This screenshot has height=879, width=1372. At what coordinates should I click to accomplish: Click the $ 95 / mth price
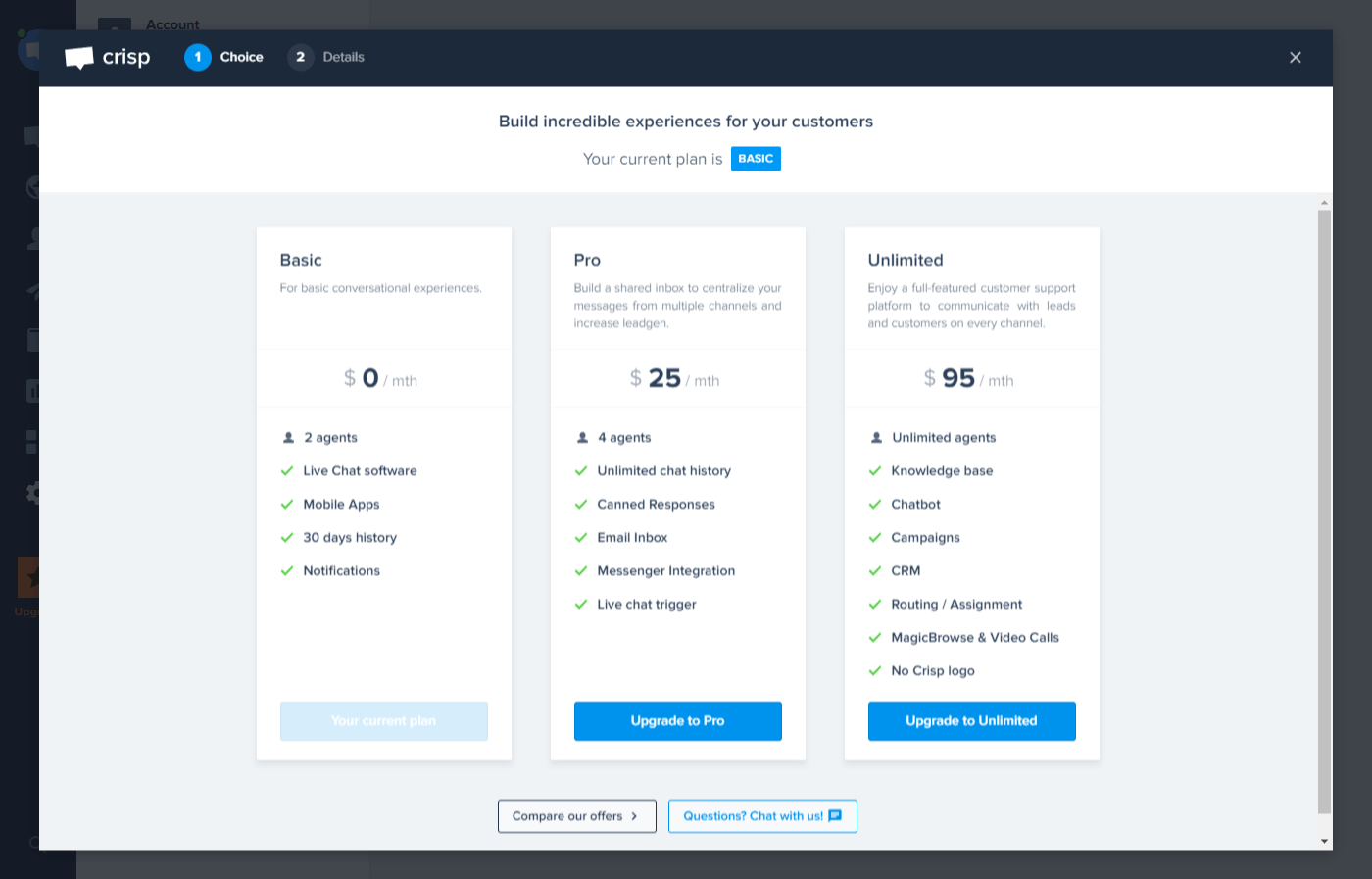pos(968,379)
